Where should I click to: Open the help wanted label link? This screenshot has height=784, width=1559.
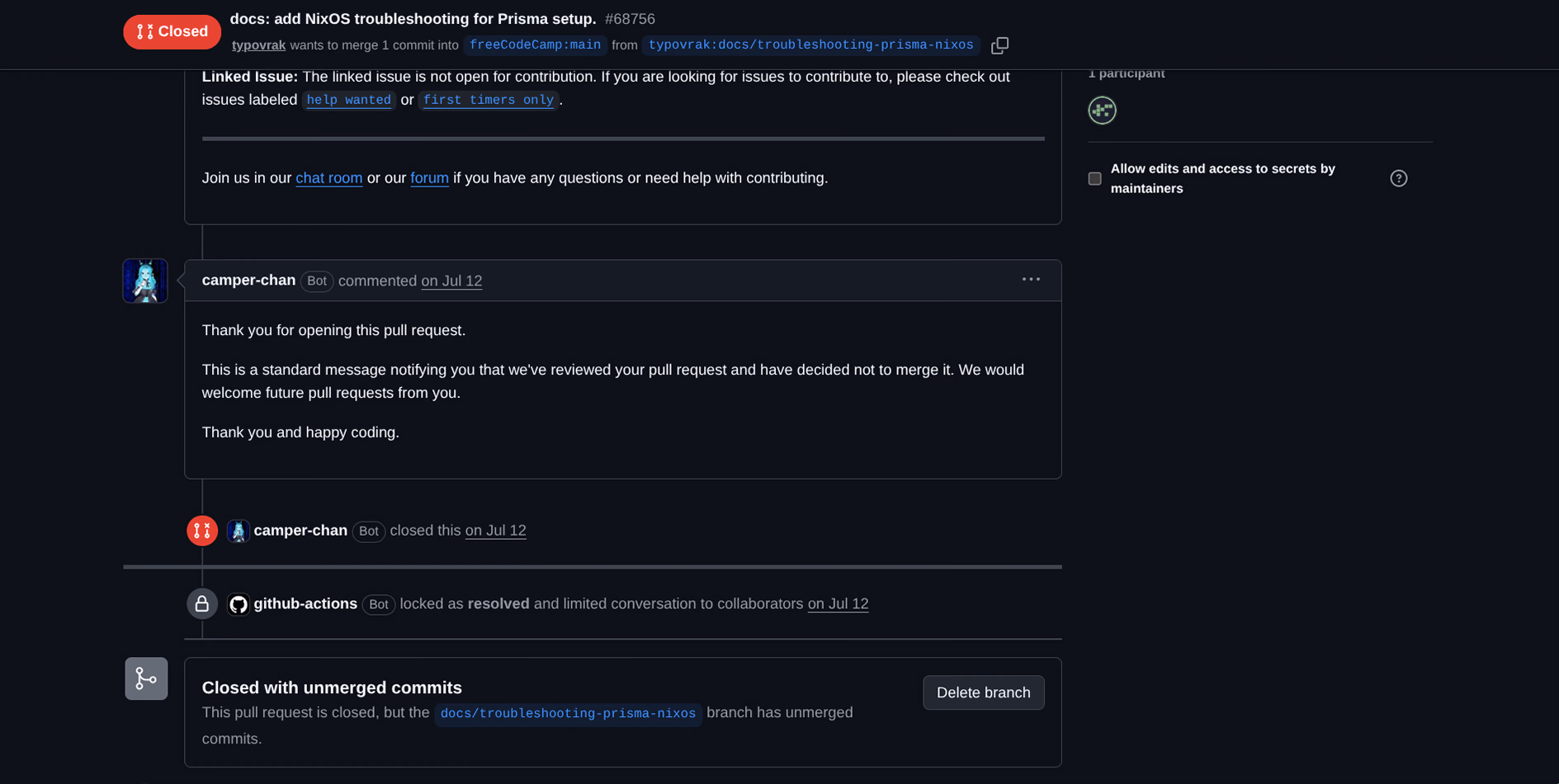[349, 100]
